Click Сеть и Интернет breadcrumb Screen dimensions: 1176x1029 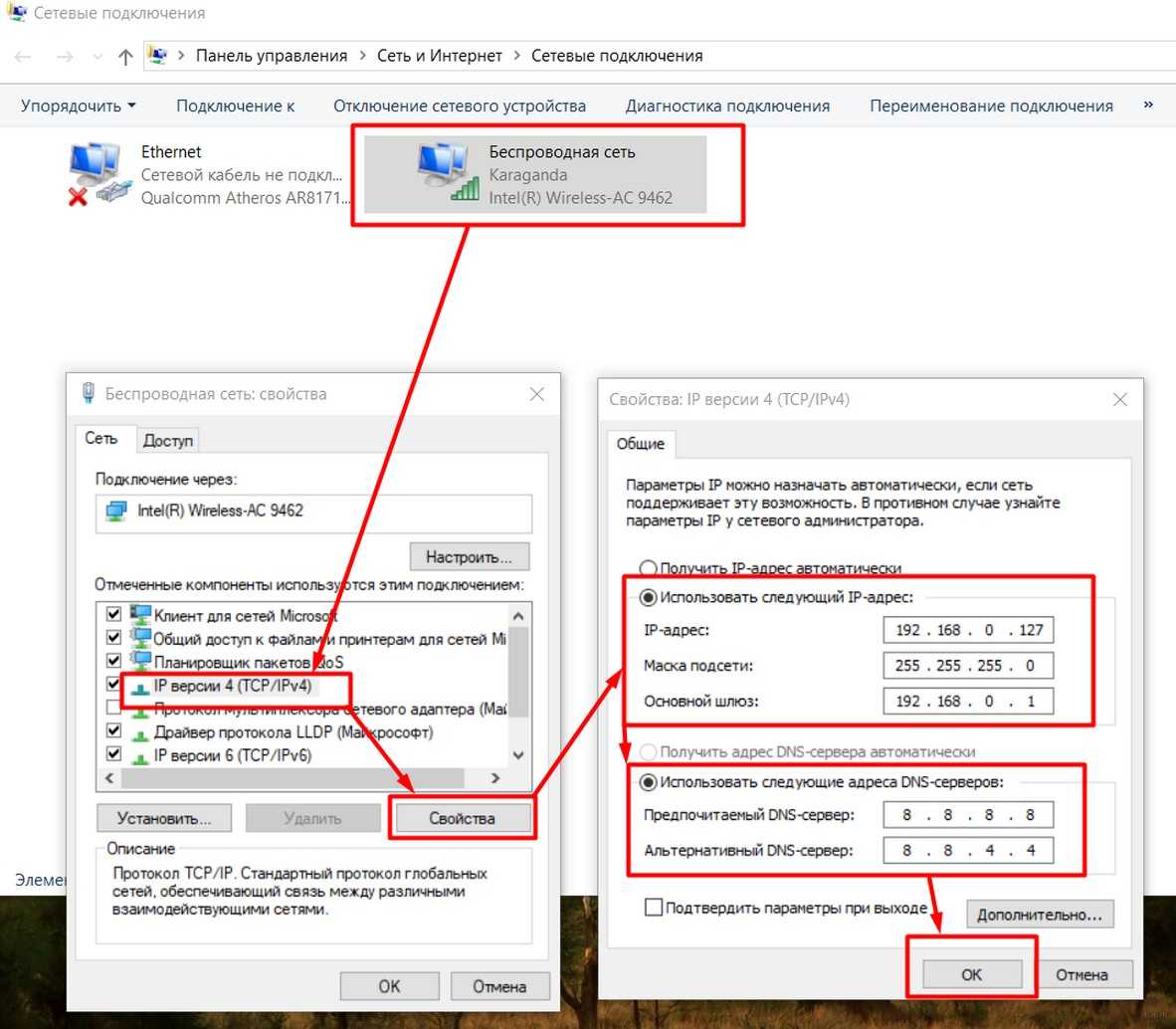[440, 56]
